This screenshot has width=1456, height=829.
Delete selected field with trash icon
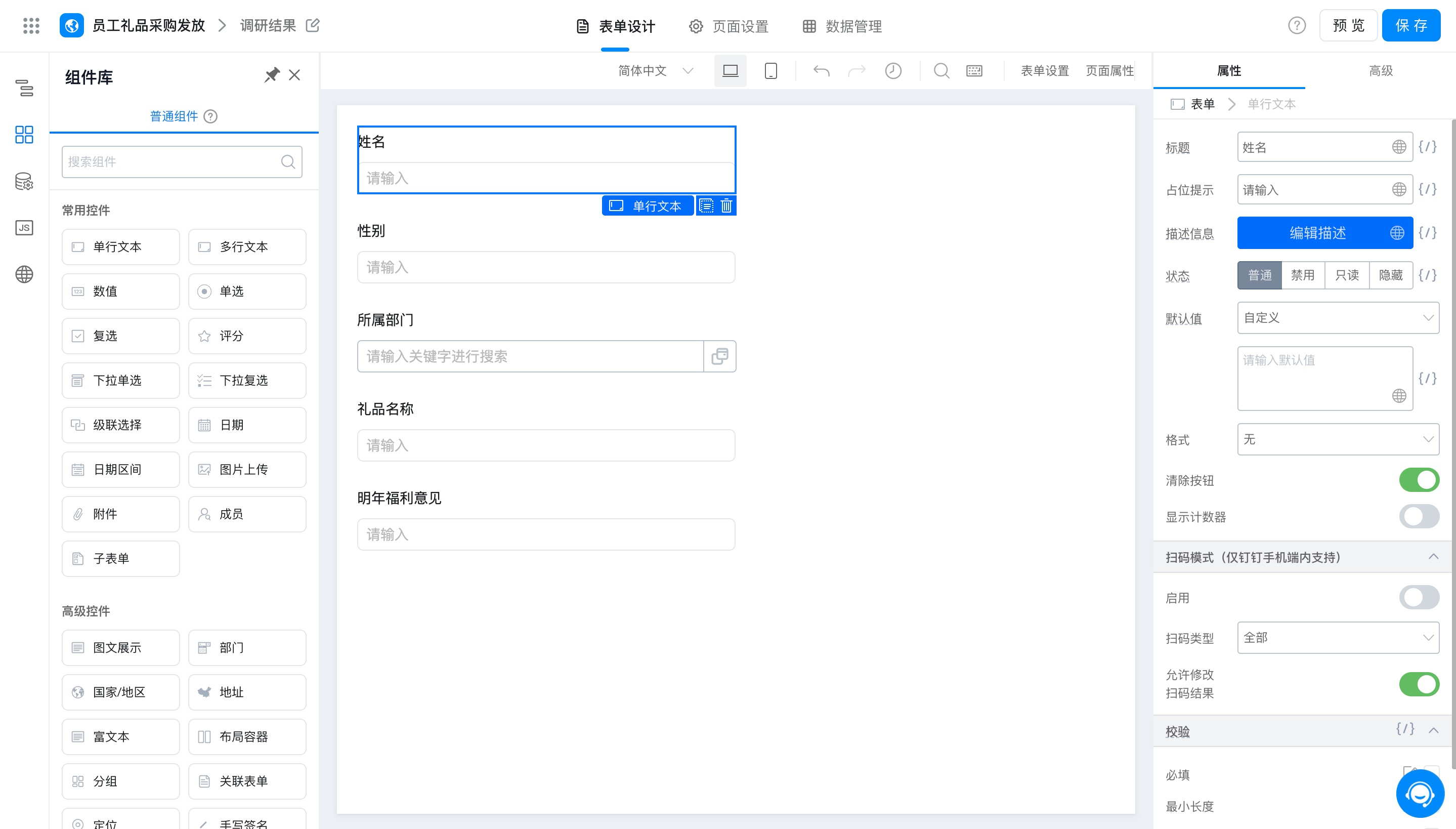726,205
